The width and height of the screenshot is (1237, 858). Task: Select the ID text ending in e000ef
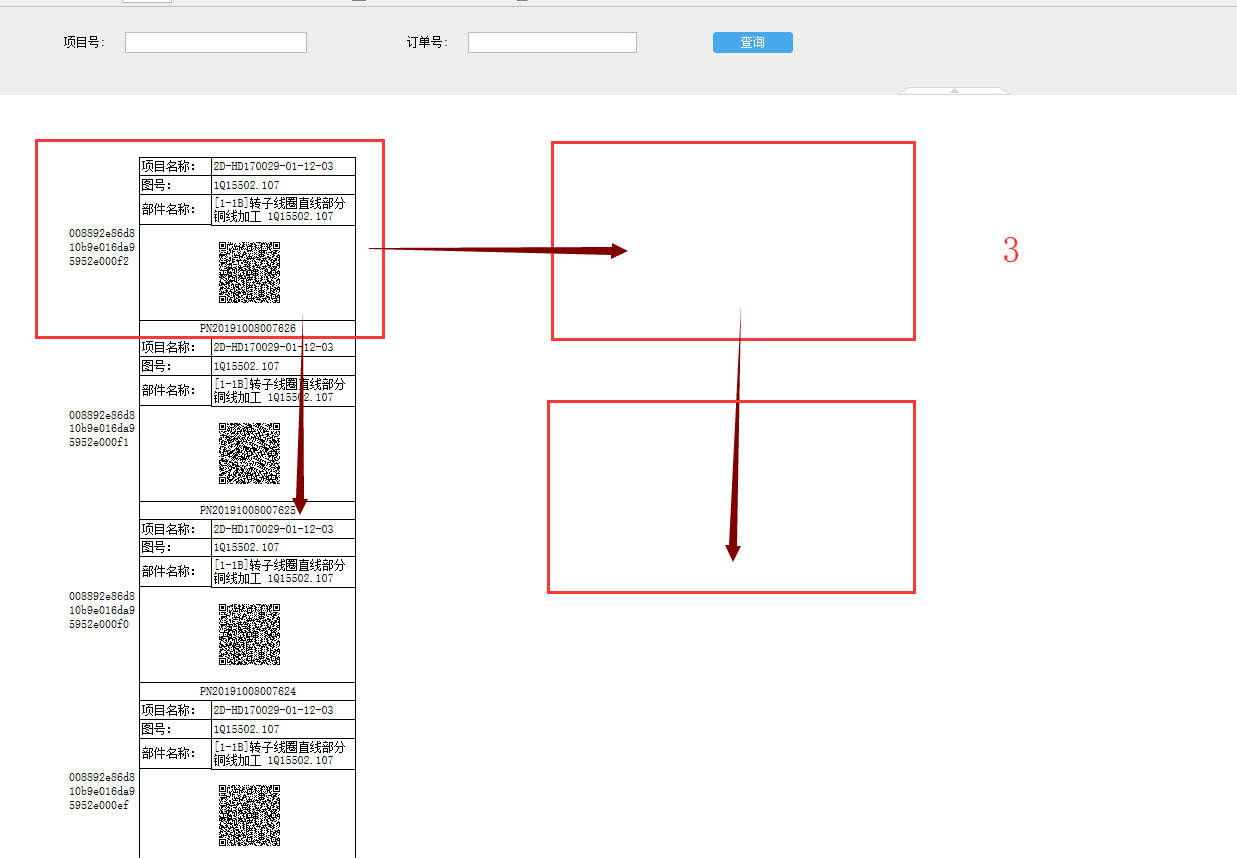tap(102, 791)
